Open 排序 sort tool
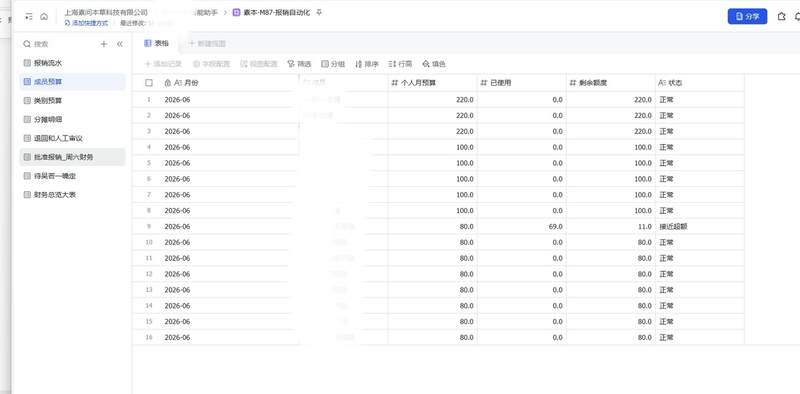This screenshot has height=394, width=800. pyautogui.click(x=367, y=64)
